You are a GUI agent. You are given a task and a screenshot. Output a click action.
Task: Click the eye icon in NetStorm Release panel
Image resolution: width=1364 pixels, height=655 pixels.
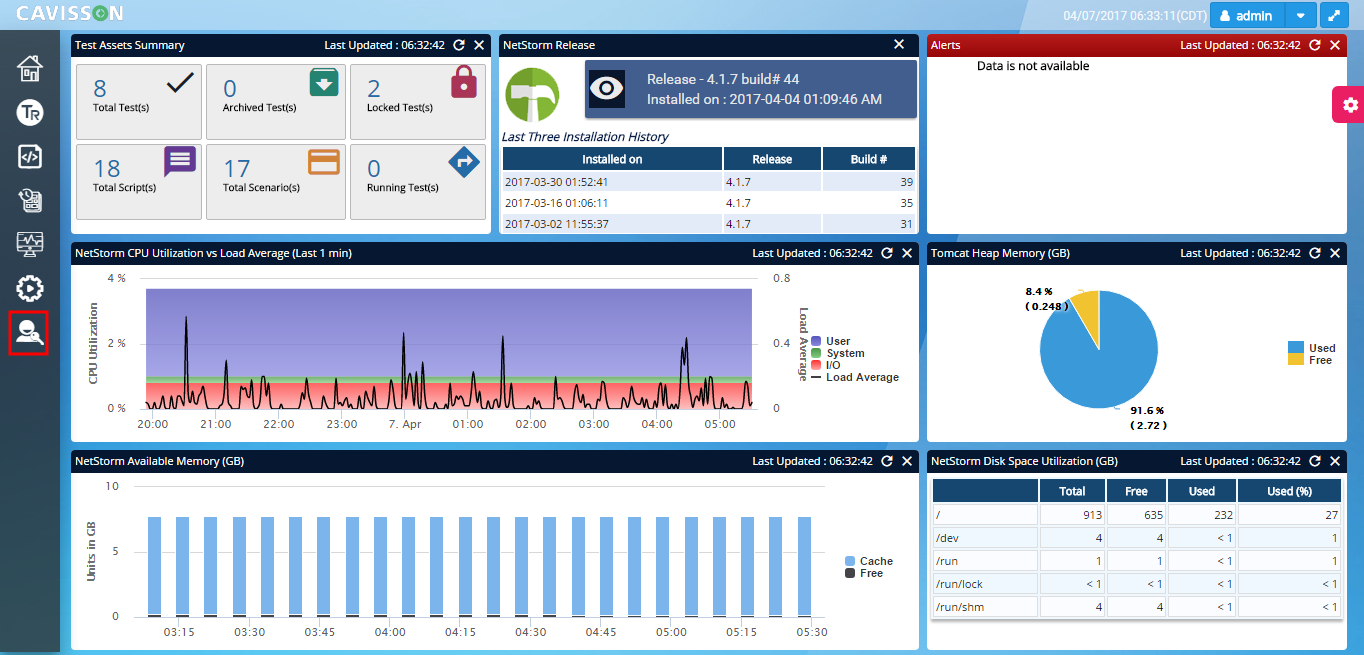(607, 89)
